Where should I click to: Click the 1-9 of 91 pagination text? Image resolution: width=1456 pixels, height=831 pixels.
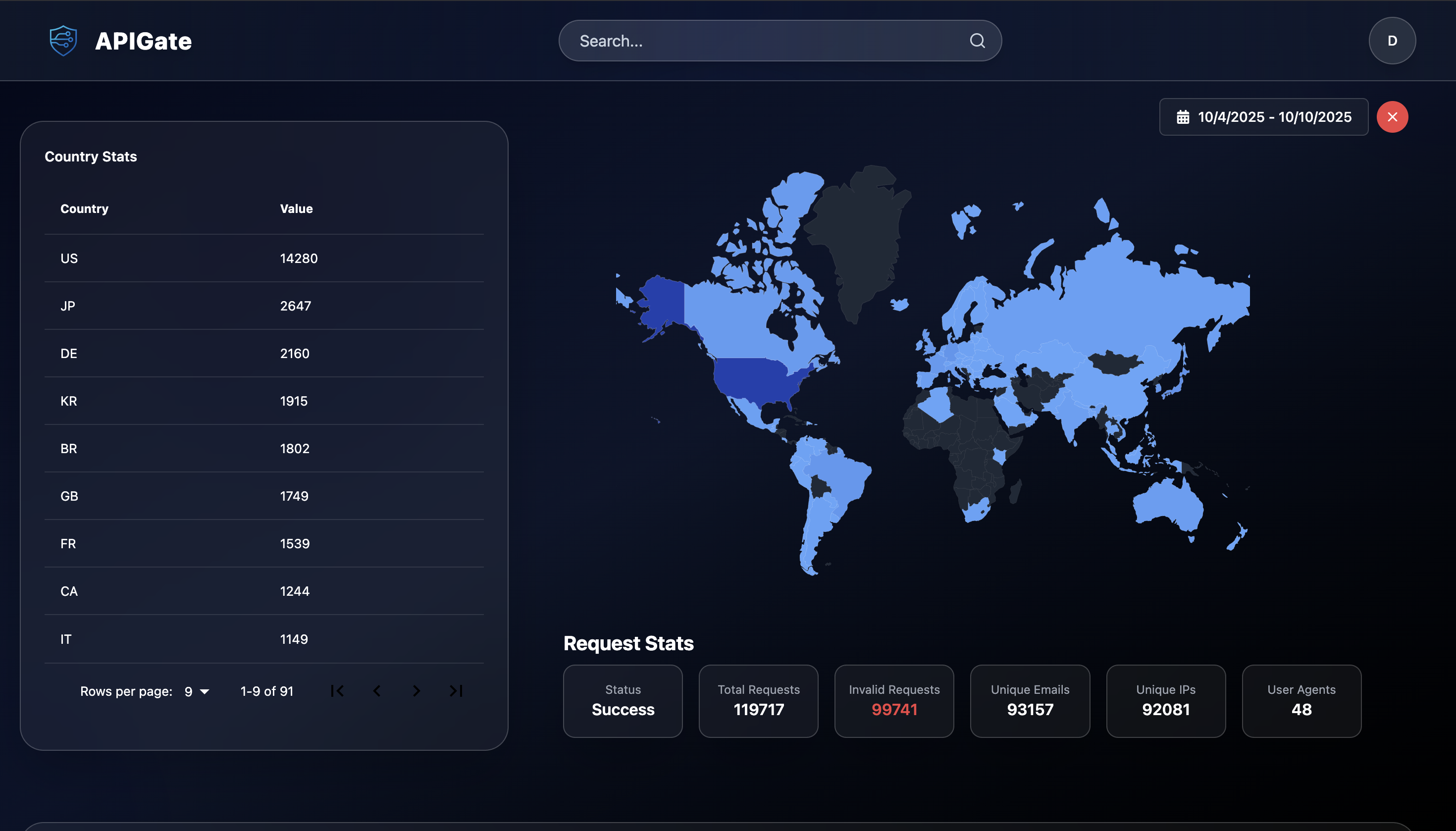tap(266, 691)
